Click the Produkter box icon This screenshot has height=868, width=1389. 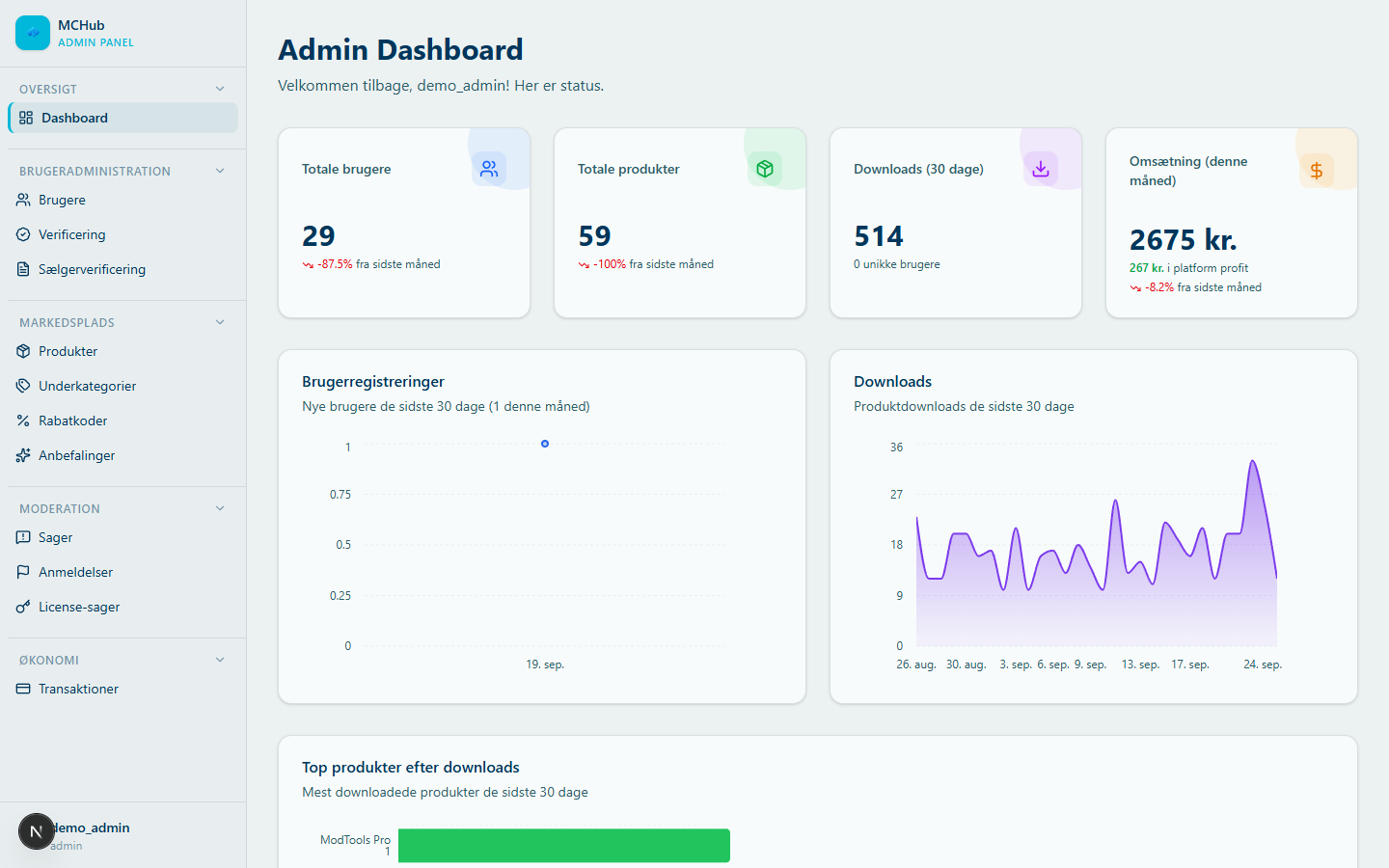(23, 351)
